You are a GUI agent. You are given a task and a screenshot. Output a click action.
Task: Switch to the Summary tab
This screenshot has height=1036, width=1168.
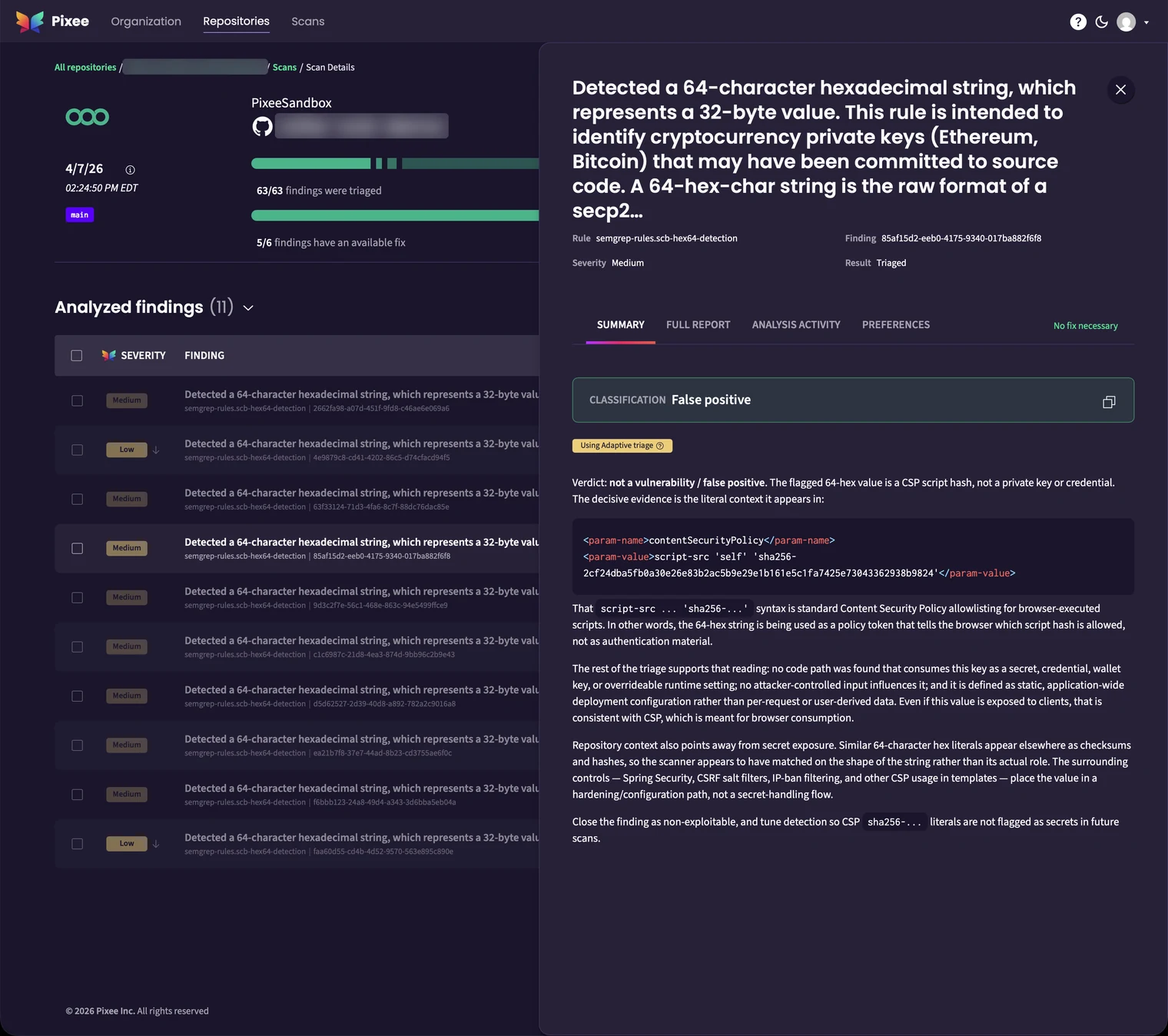pos(621,325)
